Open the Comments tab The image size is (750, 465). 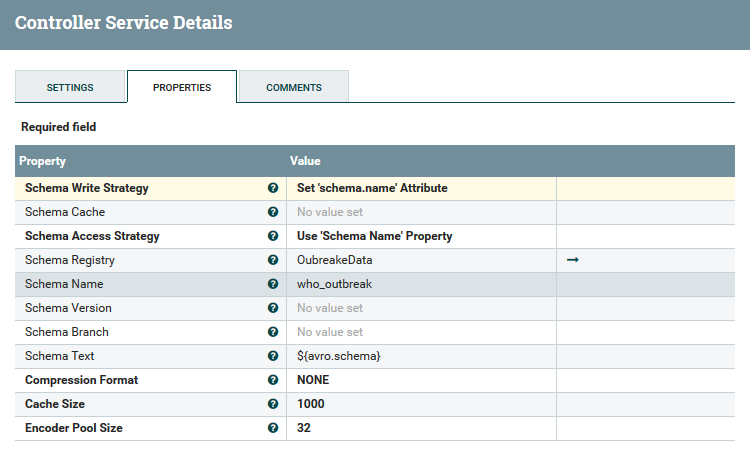click(294, 87)
